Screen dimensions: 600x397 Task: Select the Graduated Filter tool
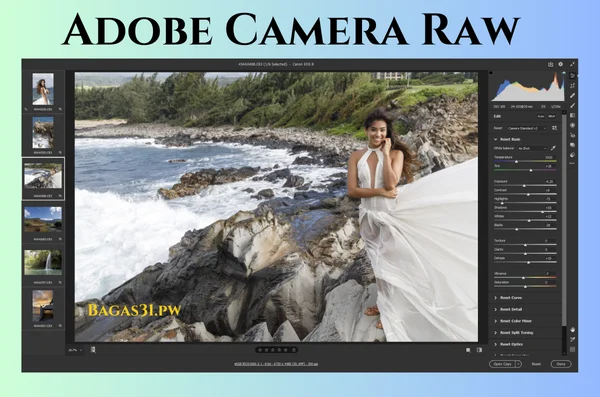pos(572,115)
